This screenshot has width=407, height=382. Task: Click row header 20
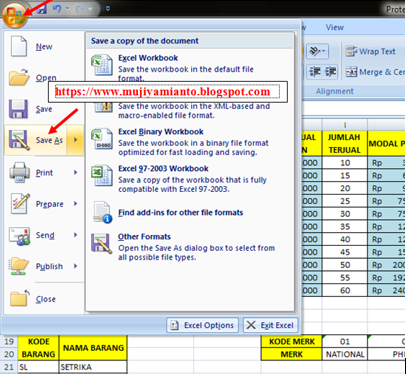pos(9,354)
